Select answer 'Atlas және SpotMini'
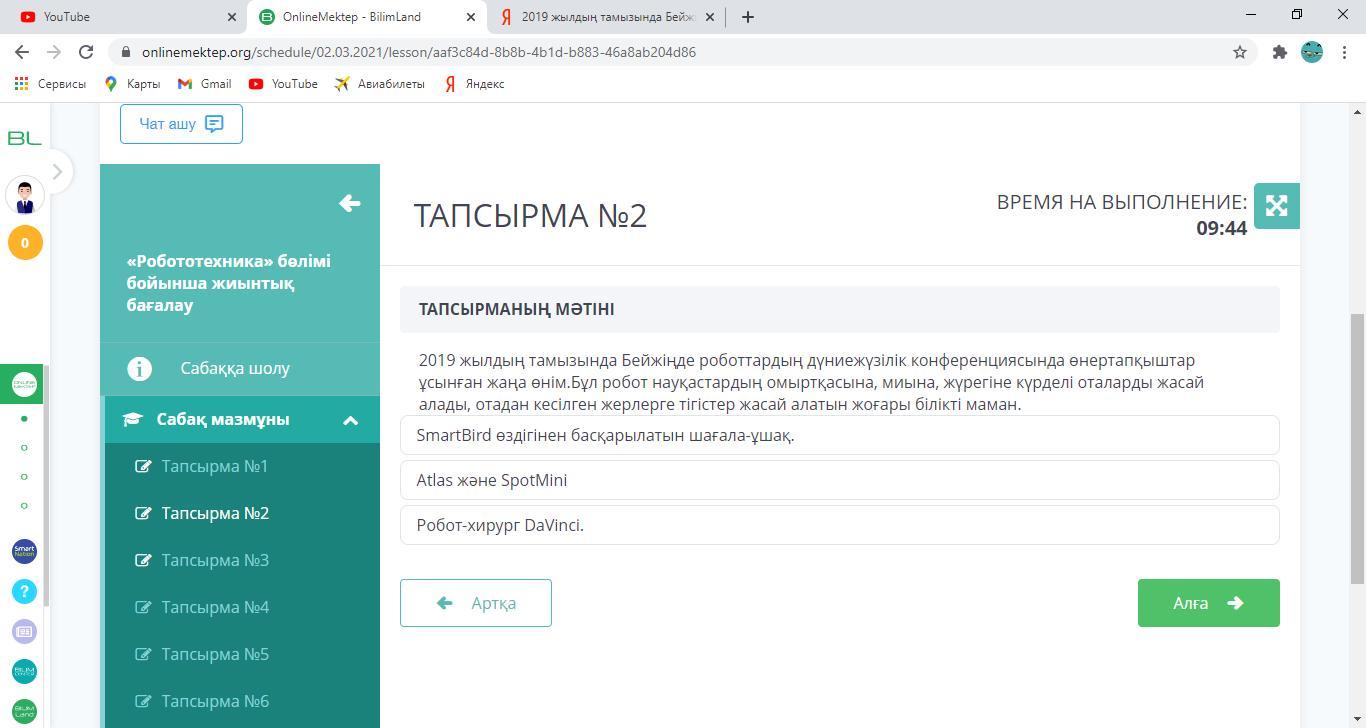The height and width of the screenshot is (728, 1366). (x=839, y=480)
